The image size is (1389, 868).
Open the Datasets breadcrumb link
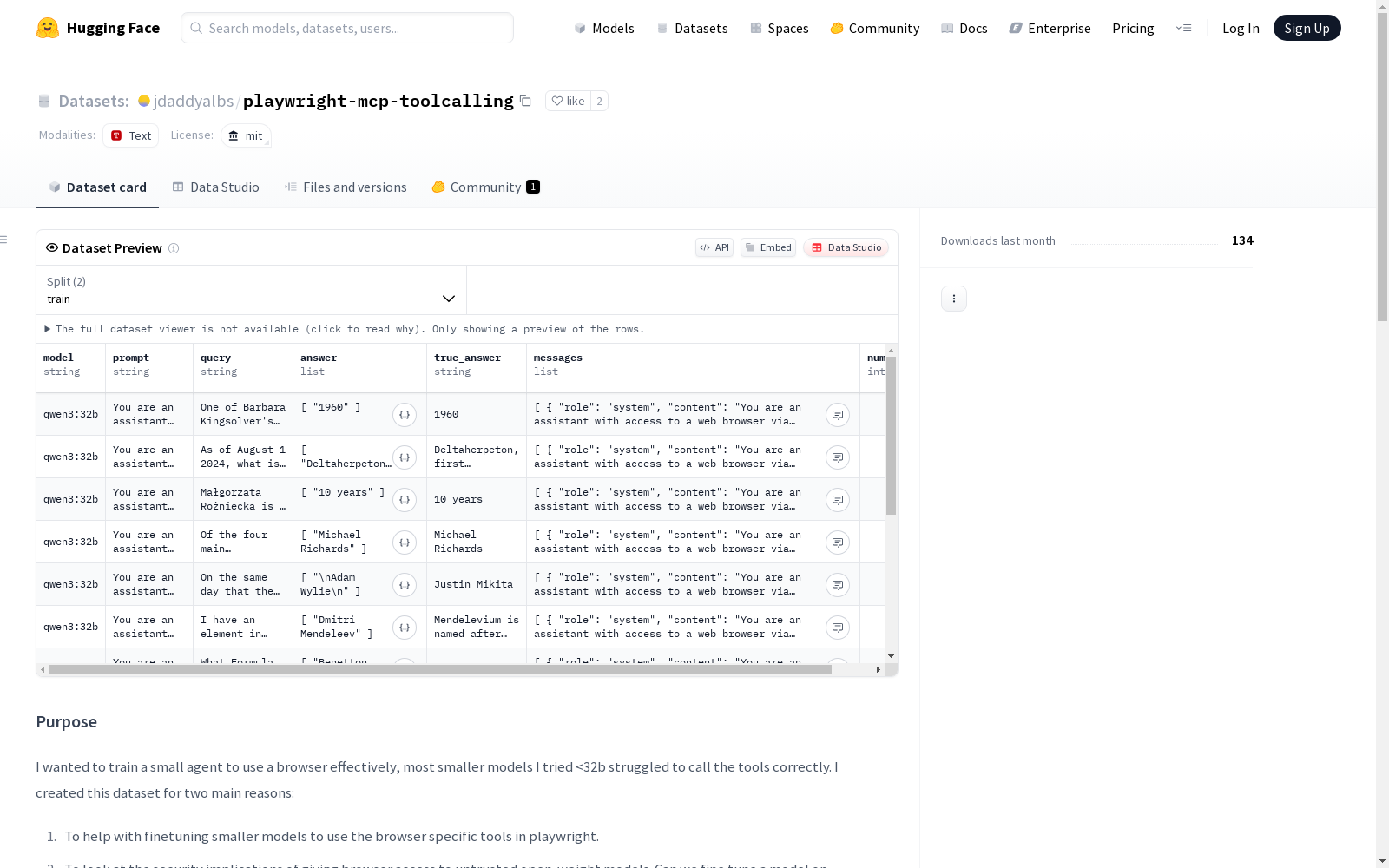[x=93, y=101]
